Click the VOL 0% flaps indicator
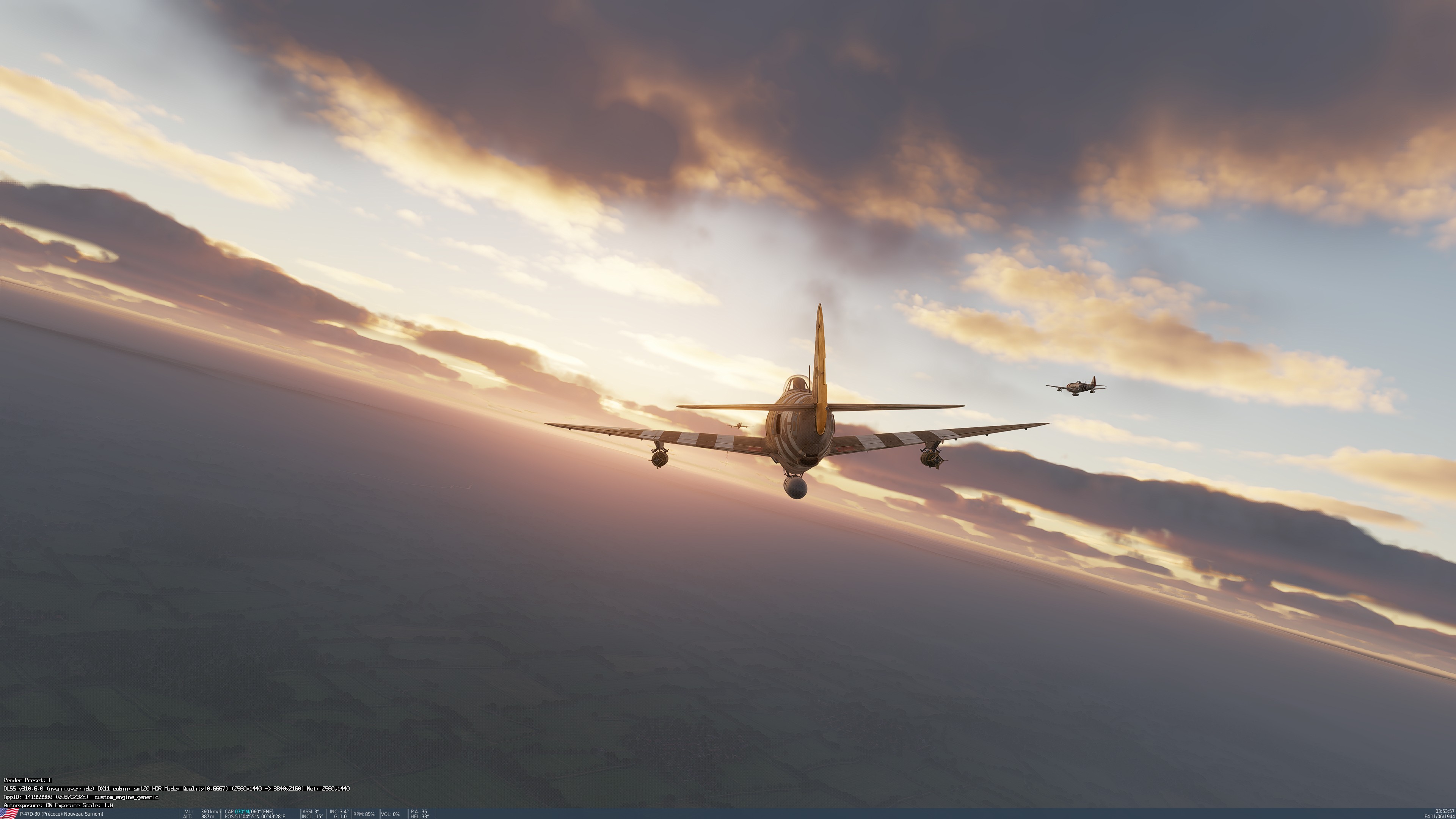This screenshot has height=819, width=1456. pyautogui.click(x=391, y=814)
